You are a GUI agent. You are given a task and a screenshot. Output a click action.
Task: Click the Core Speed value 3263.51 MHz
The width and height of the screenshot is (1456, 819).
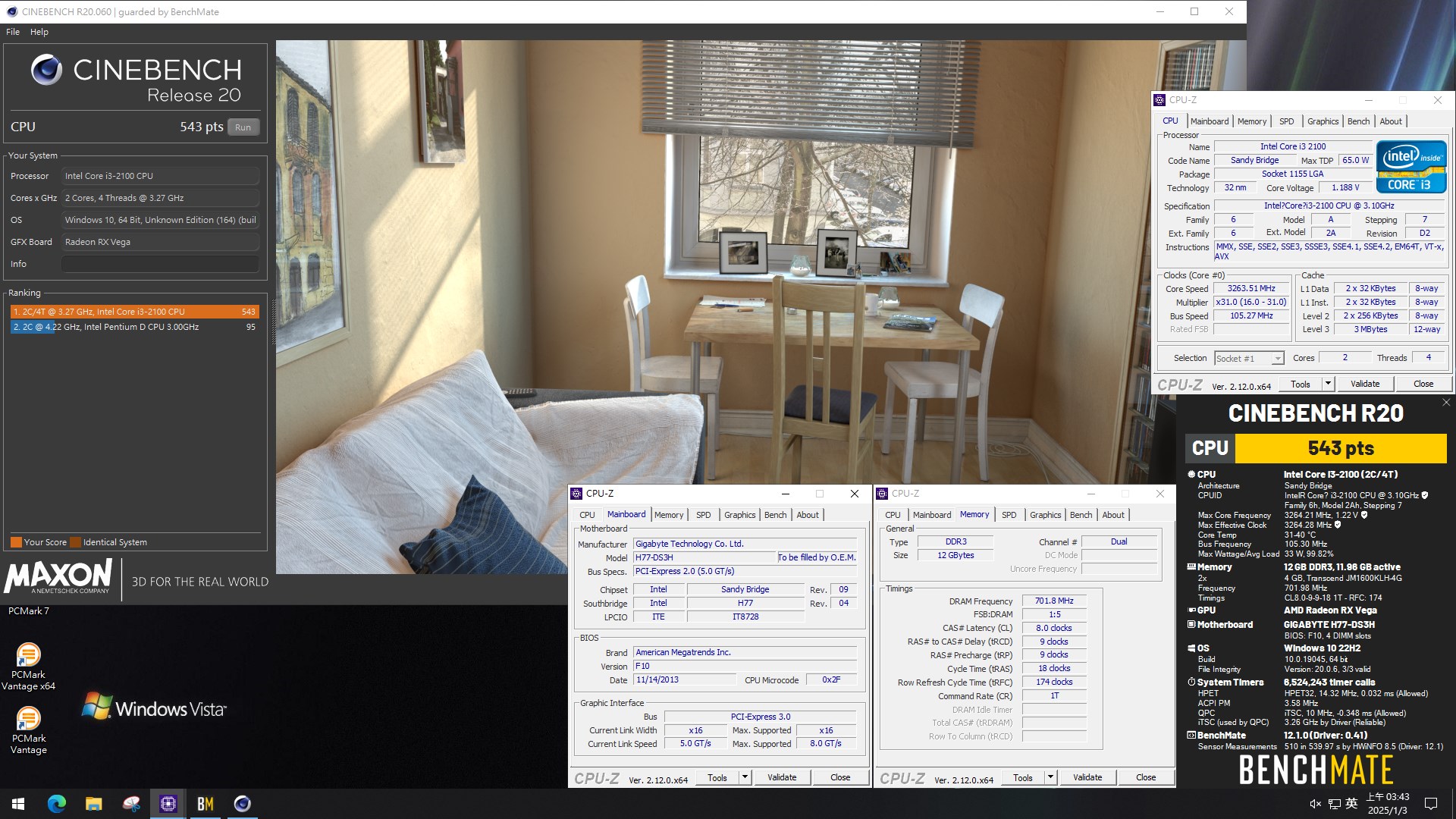coord(1251,289)
